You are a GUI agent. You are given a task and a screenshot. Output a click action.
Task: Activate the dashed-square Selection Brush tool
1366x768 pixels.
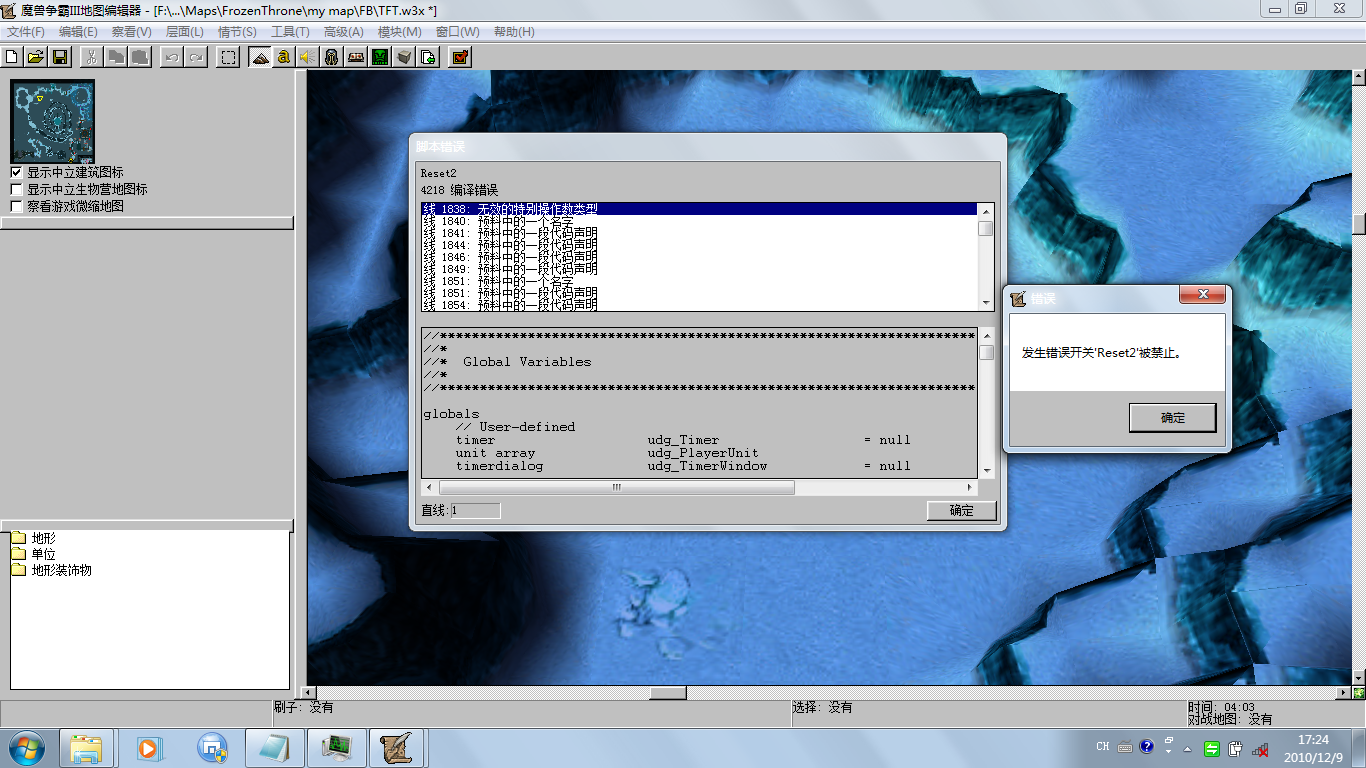pyautogui.click(x=229, y=57)
